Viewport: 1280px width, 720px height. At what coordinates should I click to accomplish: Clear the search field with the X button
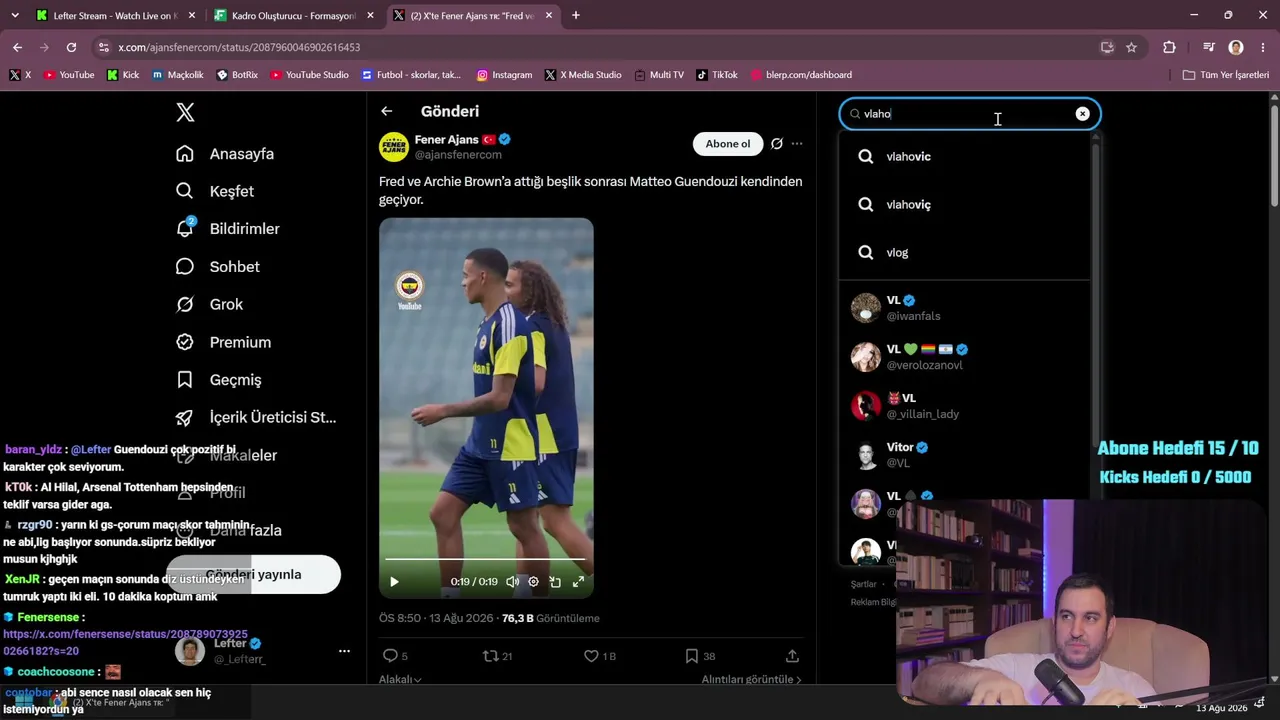pos(1082,114)
